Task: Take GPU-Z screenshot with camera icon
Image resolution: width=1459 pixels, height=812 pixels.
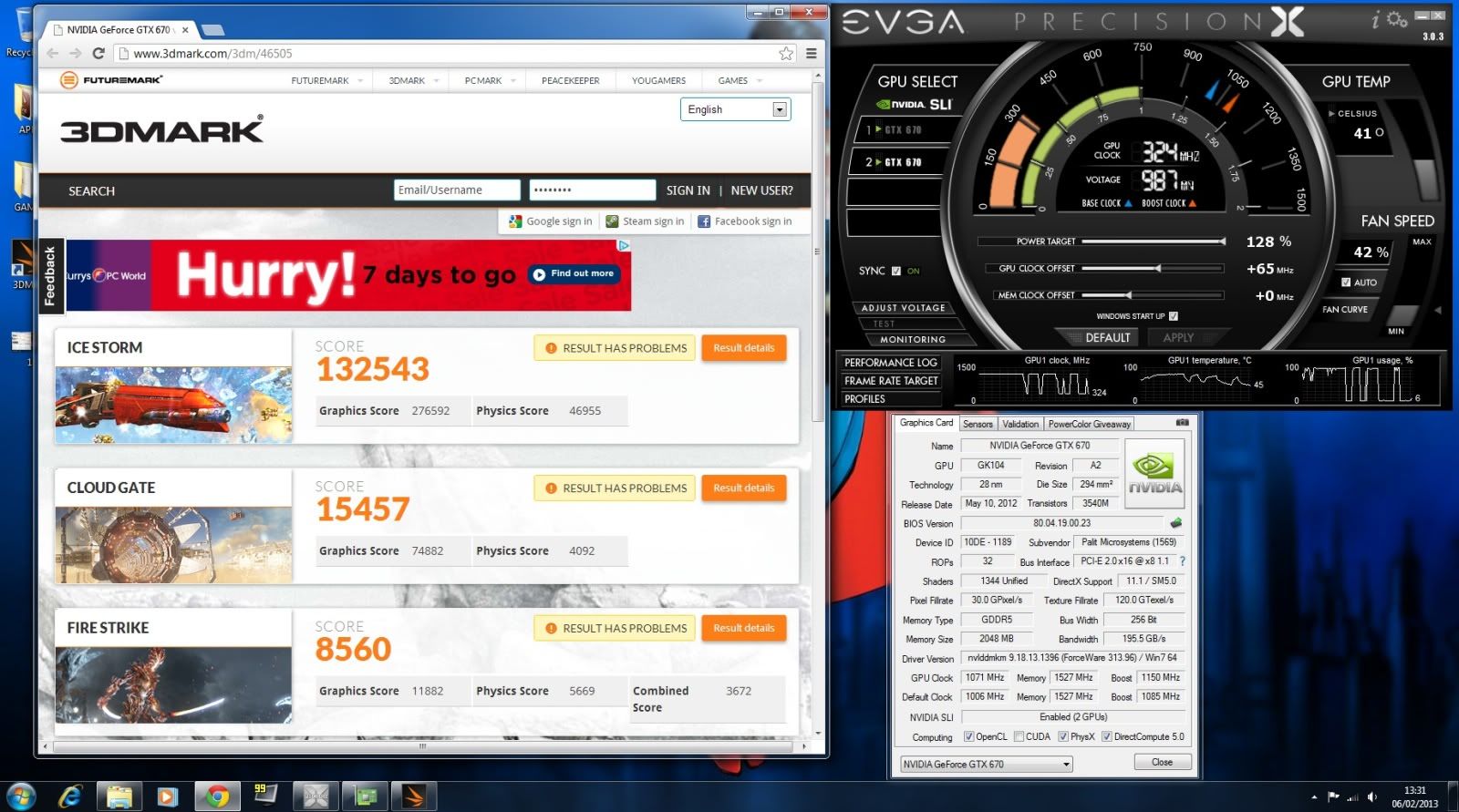Action: [x=1183, y=423]
